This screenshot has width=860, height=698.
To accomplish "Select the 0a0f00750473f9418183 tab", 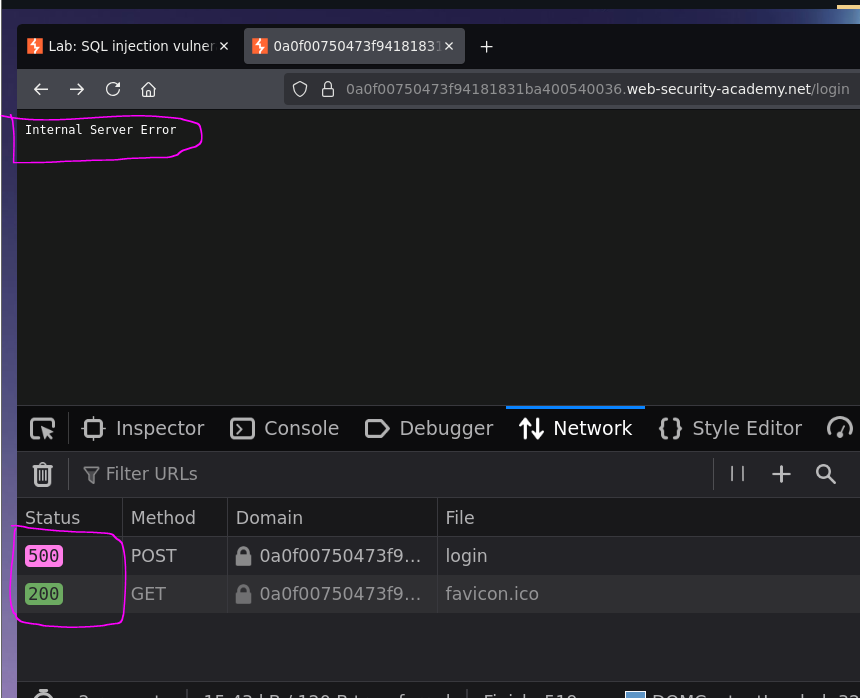I will coord(354,46).
